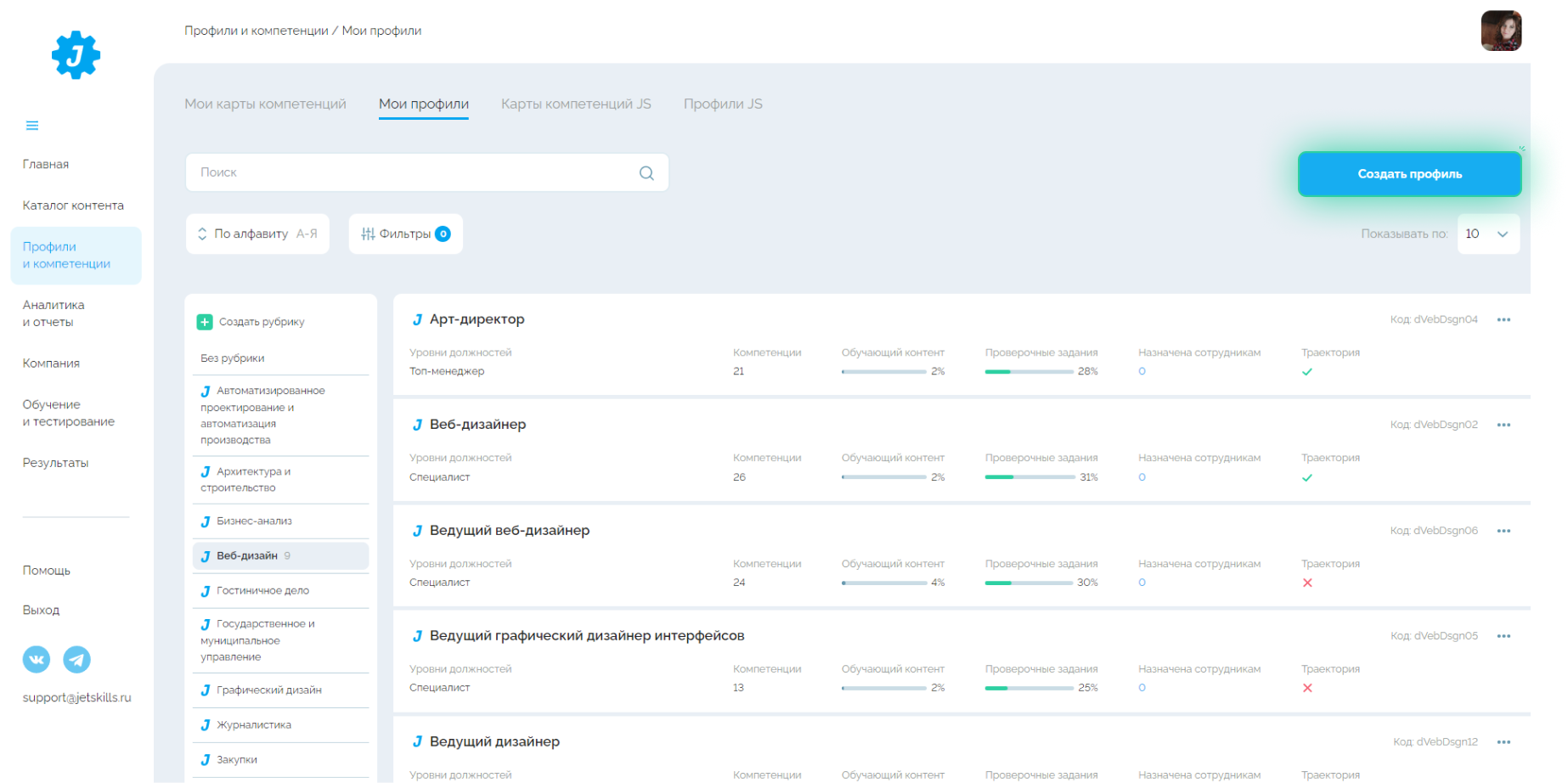Select Автоматизированное проектирование rubric
The width and height of the screenshot is (1568, 783).
[x=280, y=415]
